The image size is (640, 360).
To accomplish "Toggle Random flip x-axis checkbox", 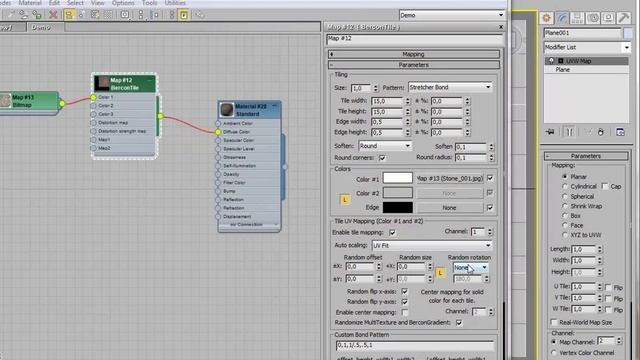I will coord(404,292).
